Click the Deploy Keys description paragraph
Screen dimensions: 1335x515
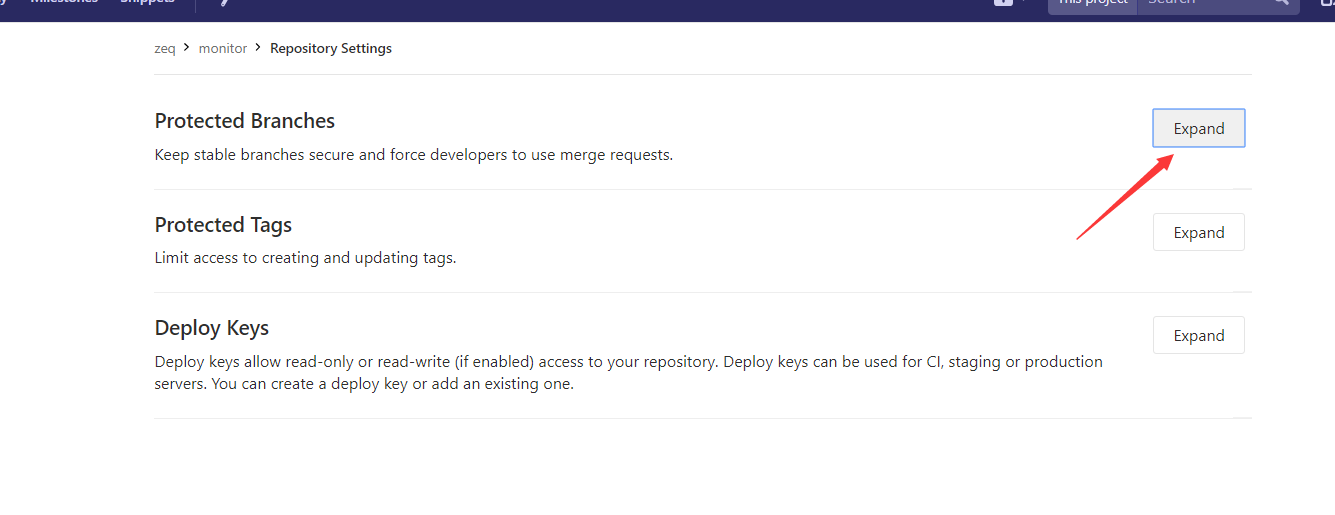628,372
